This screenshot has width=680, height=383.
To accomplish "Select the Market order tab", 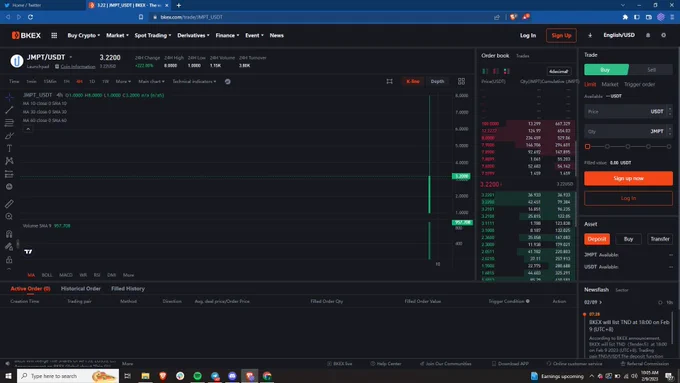I will click(x=609, y=85).
